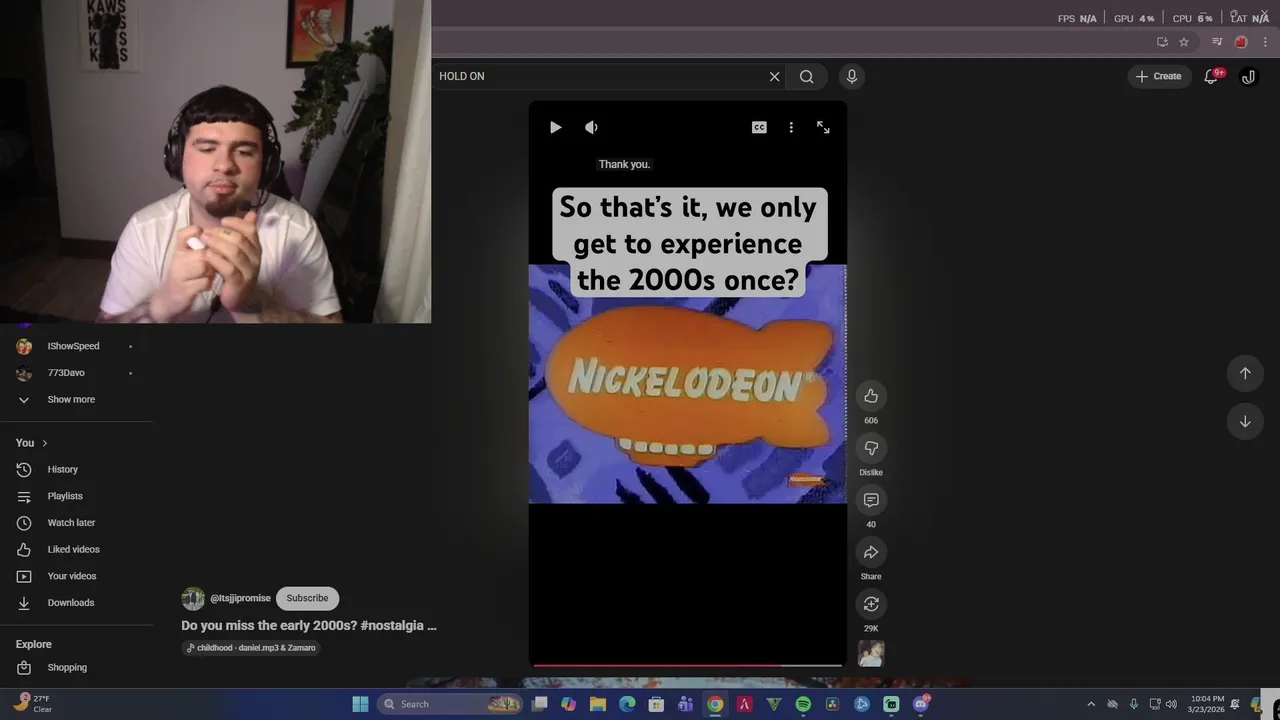Click the Windows taskbar Search box

pos(448,704)
